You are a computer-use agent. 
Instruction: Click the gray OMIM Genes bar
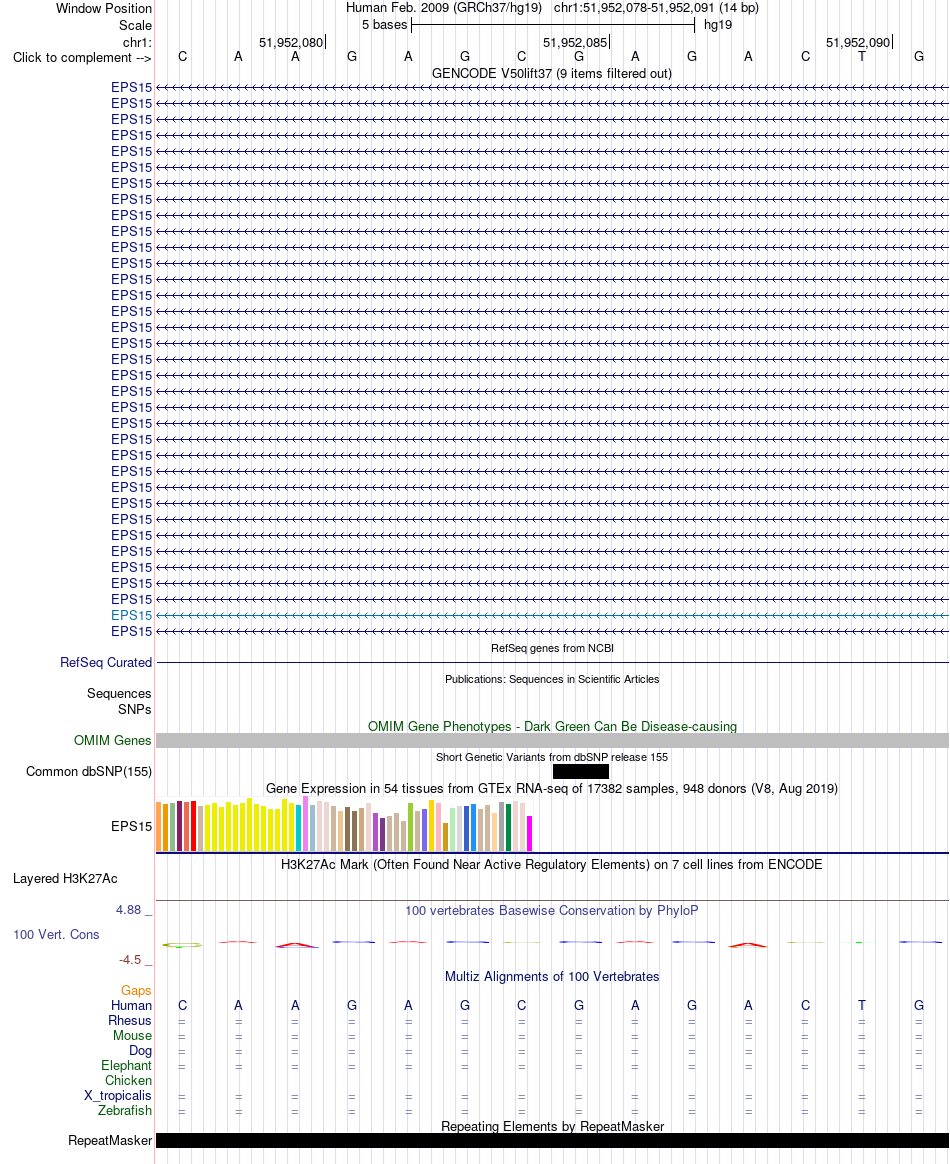click(552, 740)
